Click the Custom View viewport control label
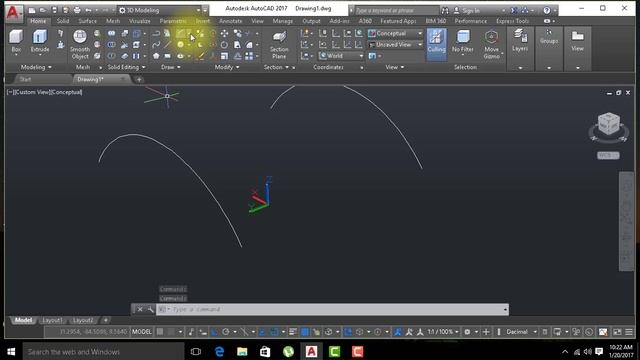The width and height of the screenshot is (640, 360). point(31,92)
